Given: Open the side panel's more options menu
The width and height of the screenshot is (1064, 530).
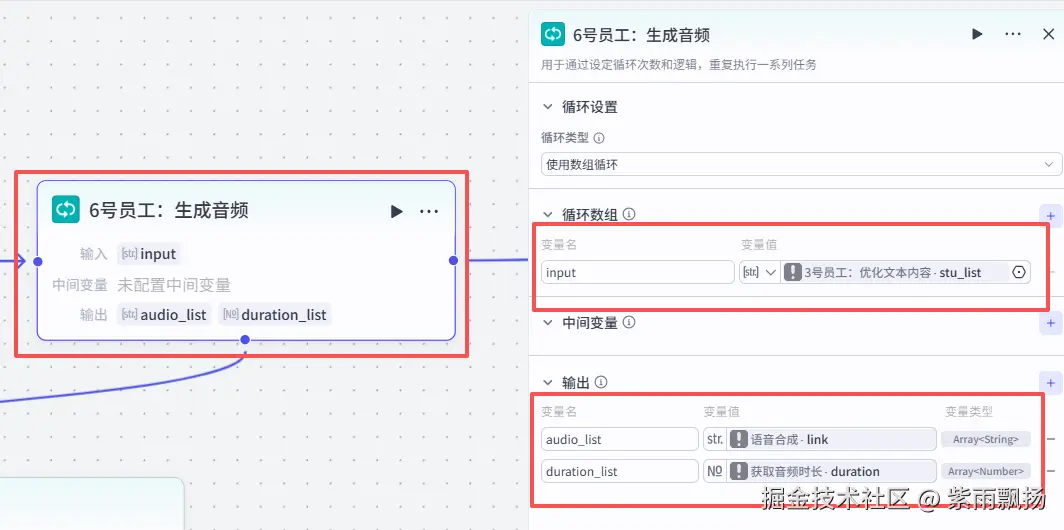Looking at the screenshot, I should [x=1013, y=34].
